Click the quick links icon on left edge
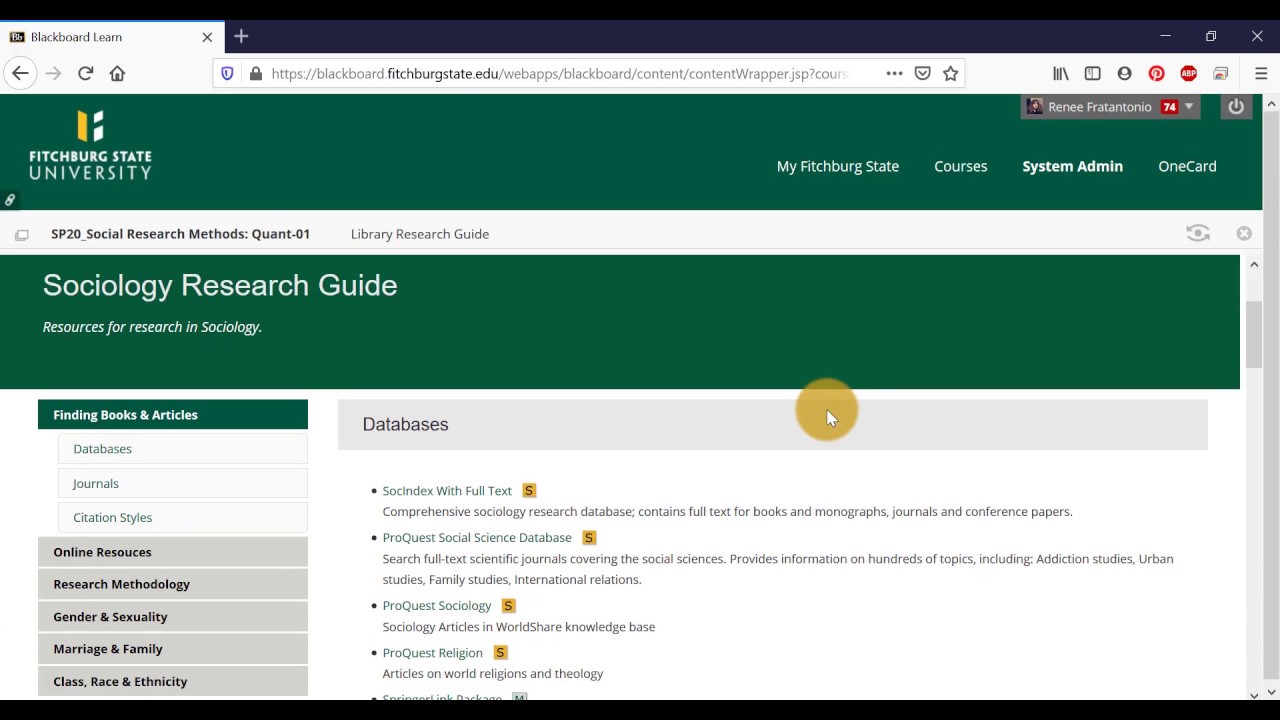Screen dimensions: 1280x720 9,200
